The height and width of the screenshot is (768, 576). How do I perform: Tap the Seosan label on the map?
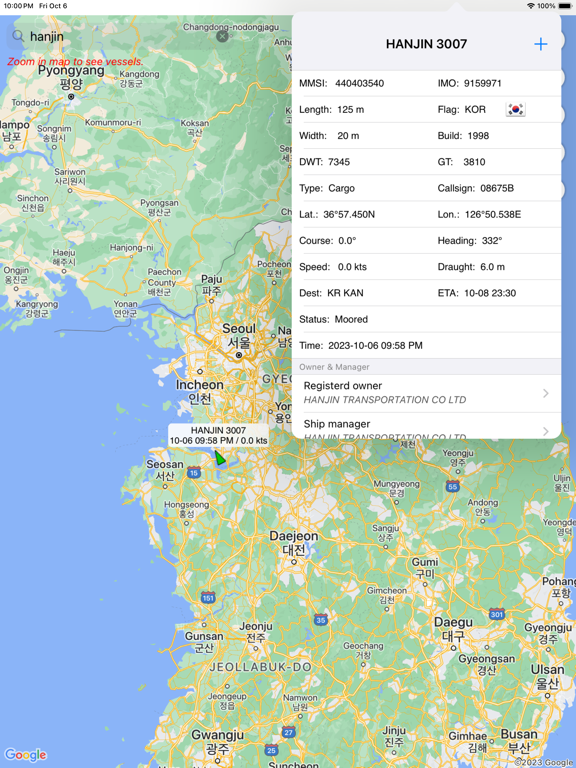pyautogui.click(x=165, y=470)
